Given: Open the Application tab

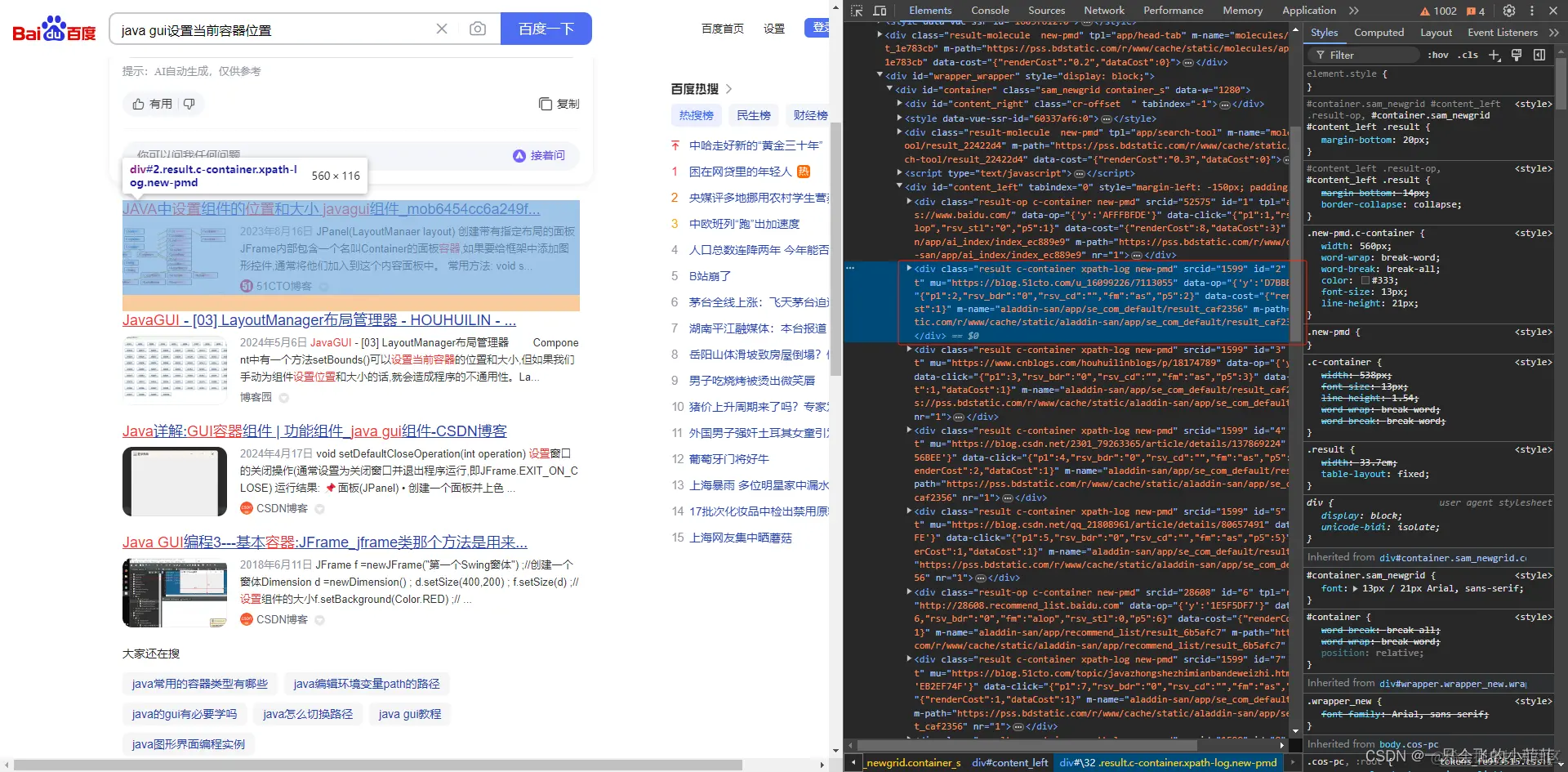Looking at the screenshot, I should (x=1308, y=11).
